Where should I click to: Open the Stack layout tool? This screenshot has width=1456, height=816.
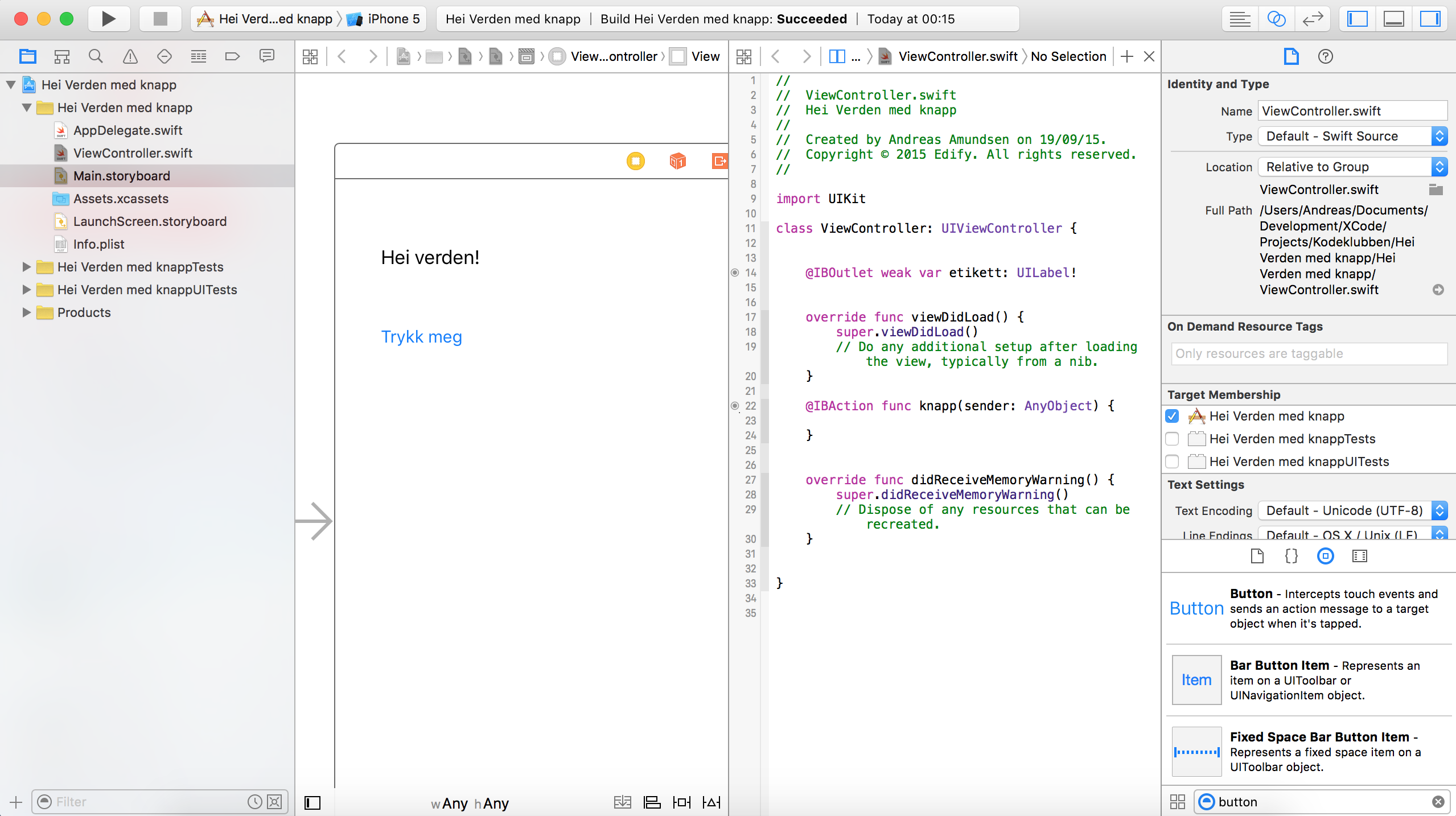point(622,802)
